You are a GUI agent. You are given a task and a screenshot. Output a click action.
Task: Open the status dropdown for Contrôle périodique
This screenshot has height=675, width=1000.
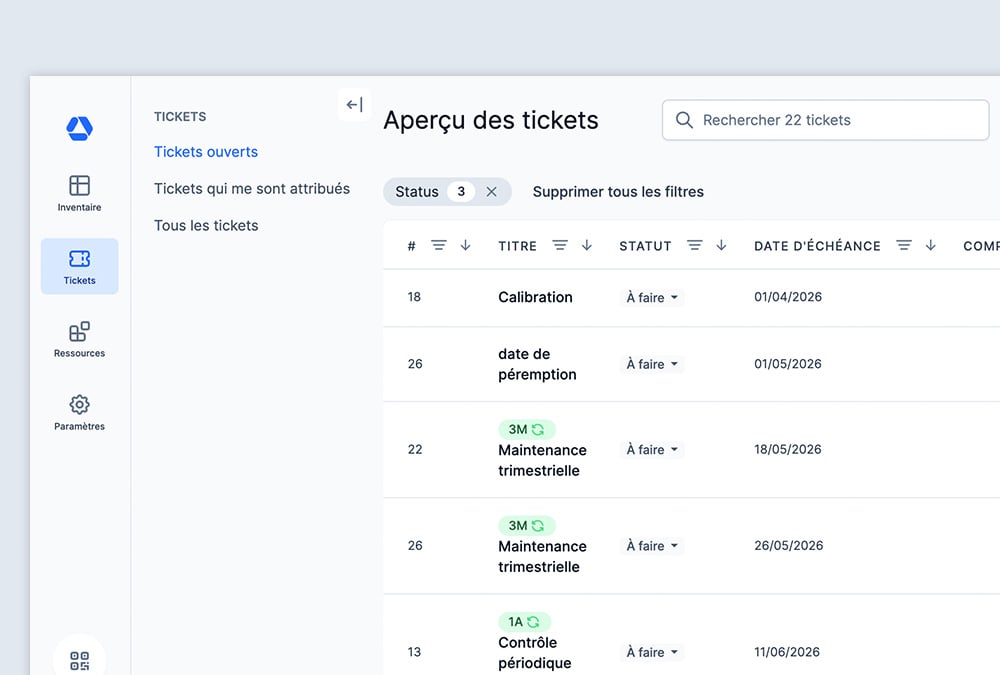tap(651, 652)
